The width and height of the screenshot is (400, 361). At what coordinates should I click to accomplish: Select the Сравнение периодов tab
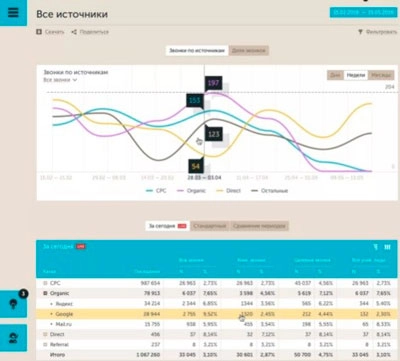point(259,226)
